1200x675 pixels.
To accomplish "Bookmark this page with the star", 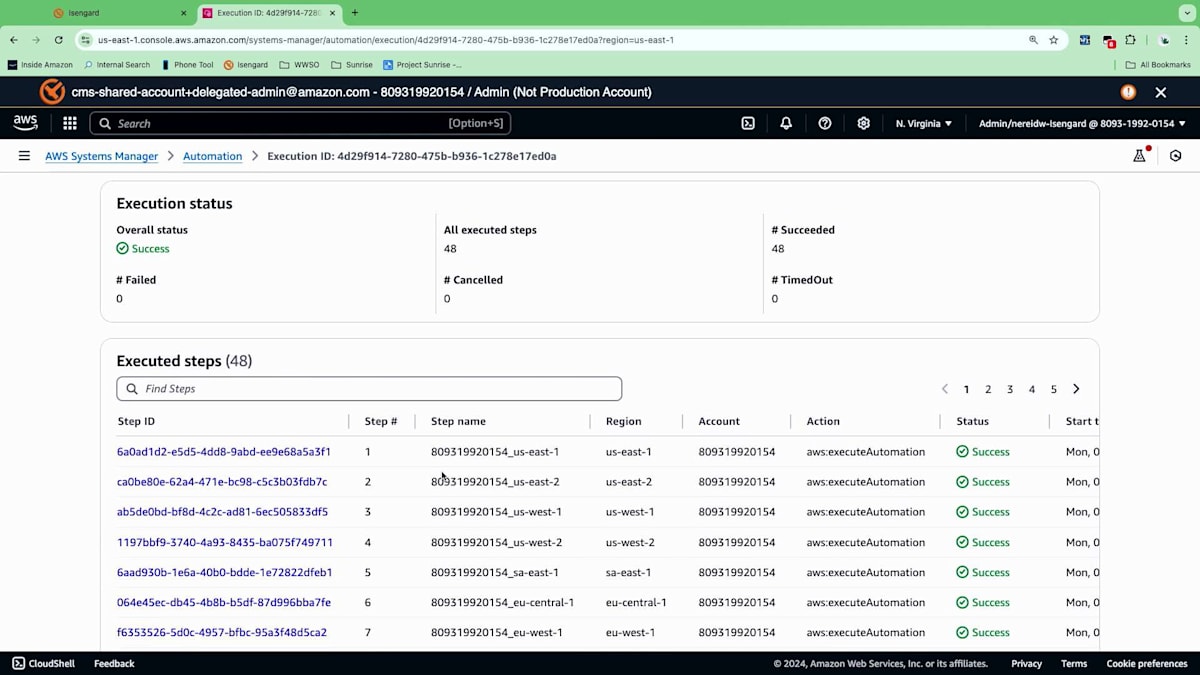I will pos(1054,40).
